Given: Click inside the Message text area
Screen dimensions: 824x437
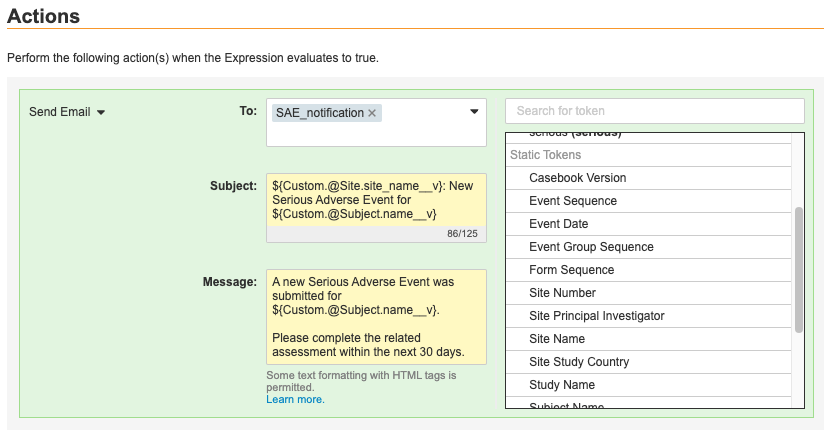Looking at the screenshot, I should [376, 316].
